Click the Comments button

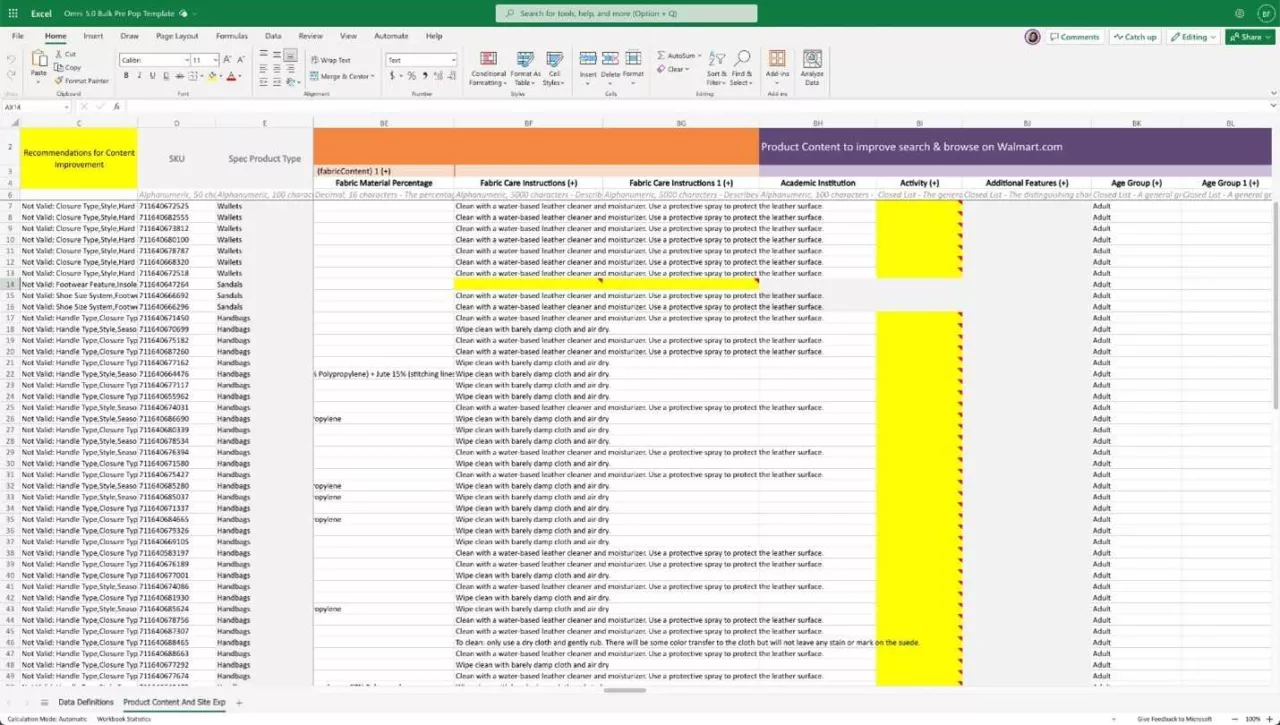click(x=1074, y=37)
